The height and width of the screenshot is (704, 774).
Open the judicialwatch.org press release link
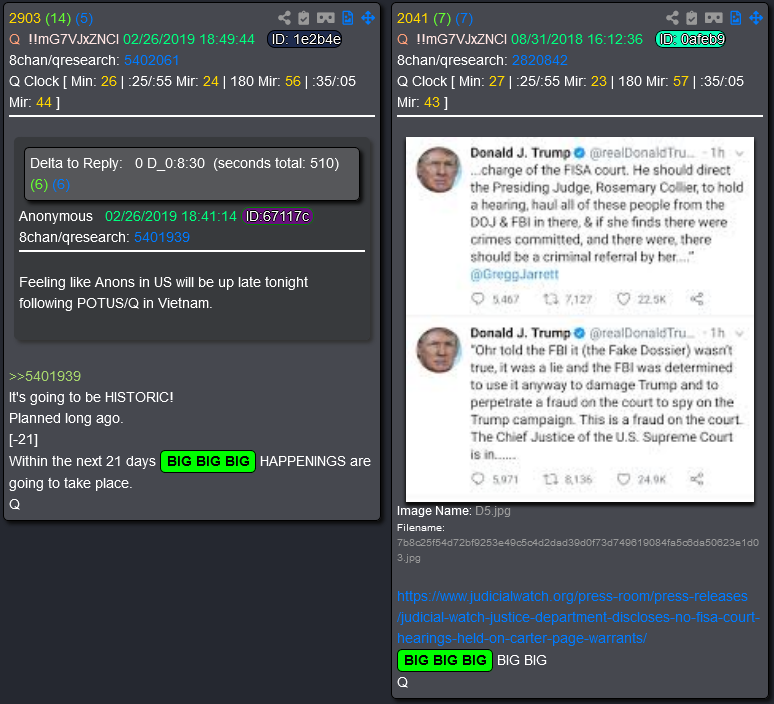click(578, 617)
